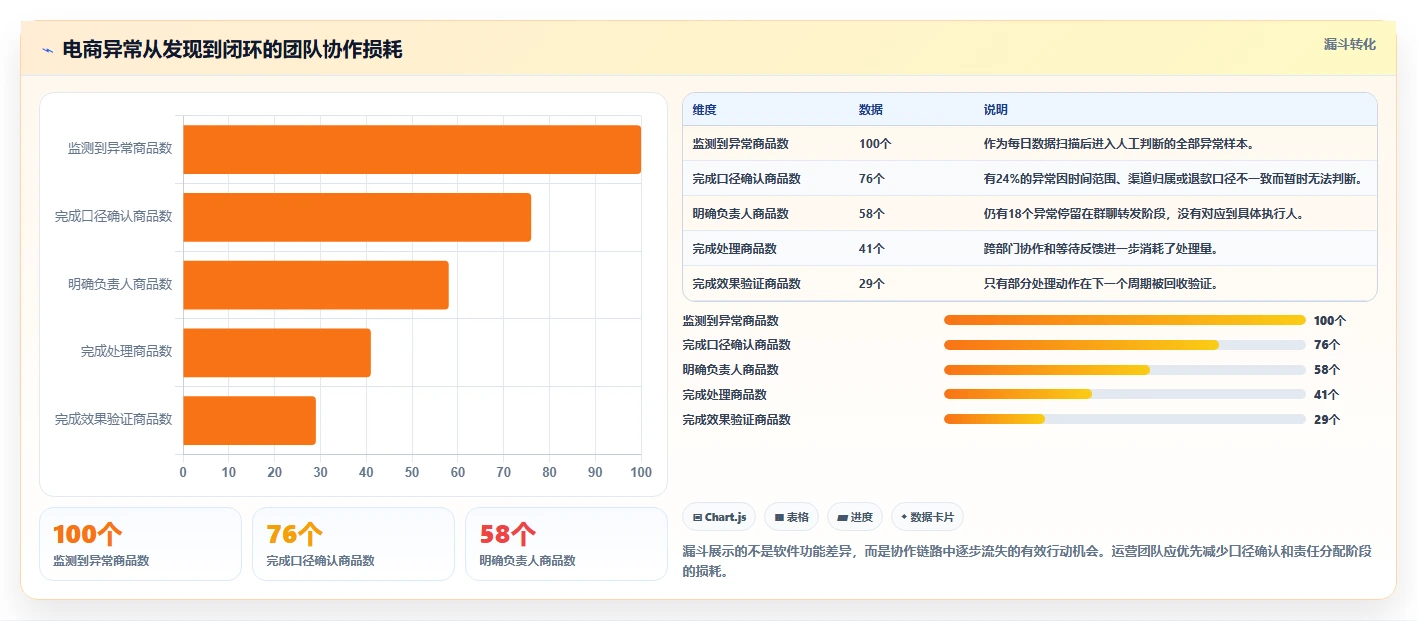Click the 58个 progress bar for 明确负责人商品数
The width and height of the screenshot is (1417, 621).
[x=1125, y=370]
